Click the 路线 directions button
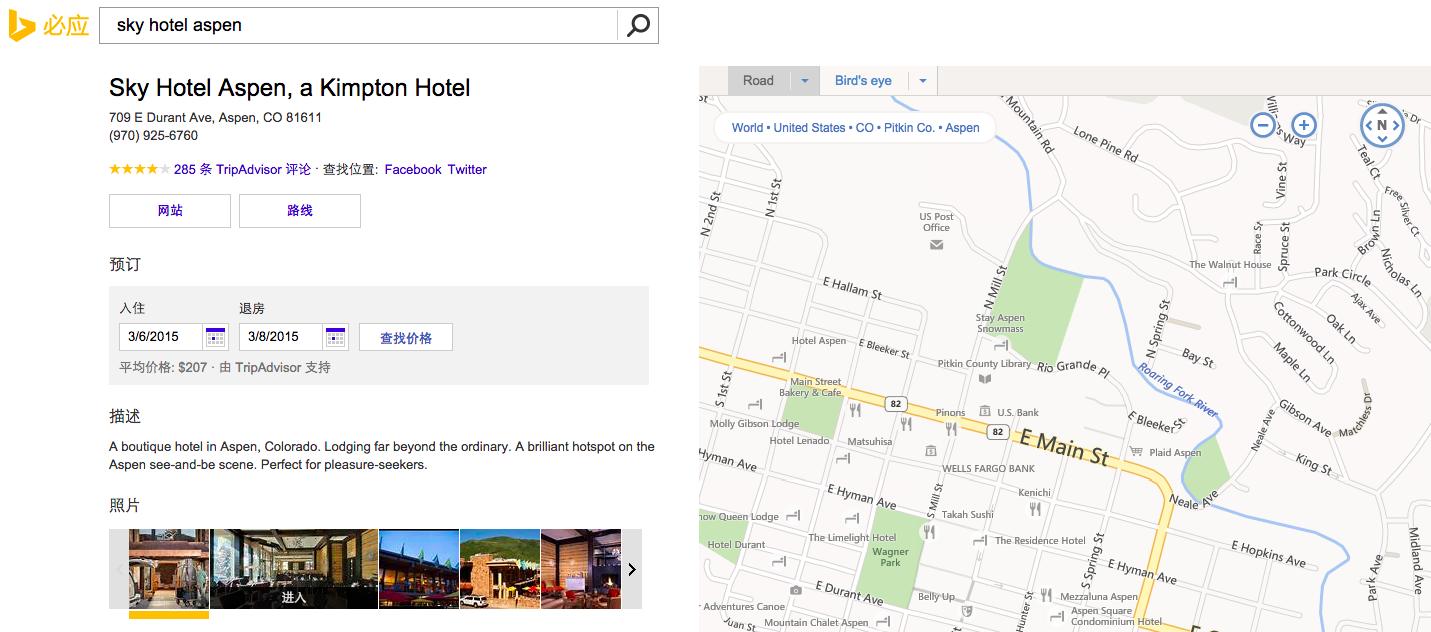1431x632 pixels. [x=300, y=211]
